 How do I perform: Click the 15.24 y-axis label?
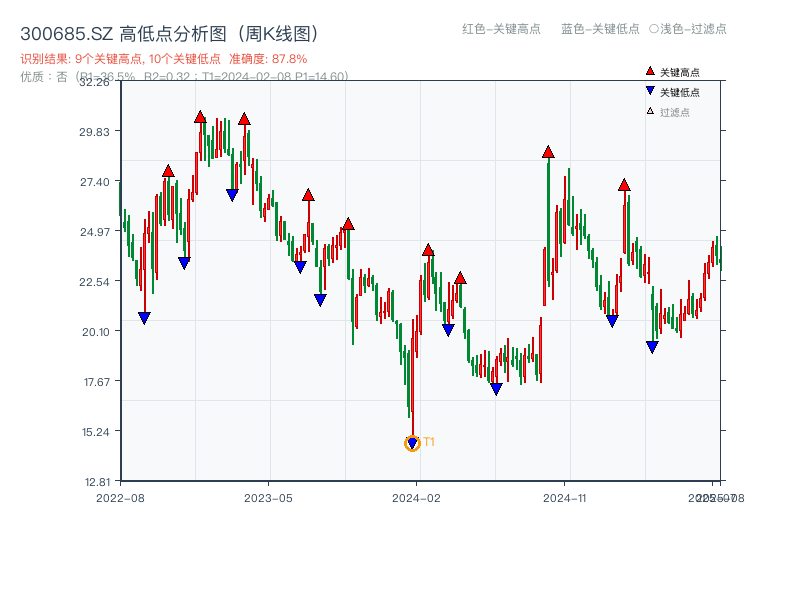click(x=95, y=432)
